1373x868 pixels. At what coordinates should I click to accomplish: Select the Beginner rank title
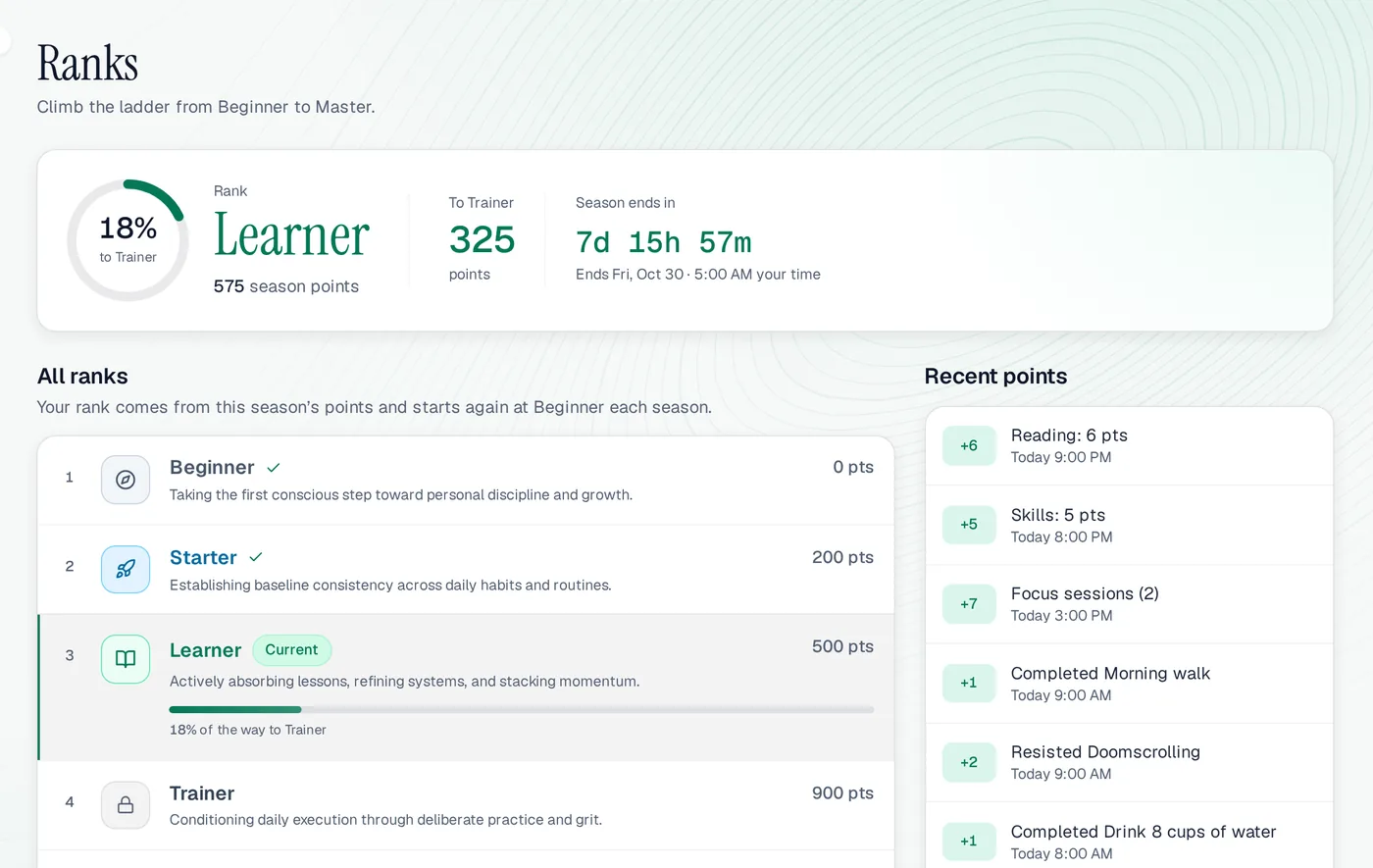click(x=212, y=468)
